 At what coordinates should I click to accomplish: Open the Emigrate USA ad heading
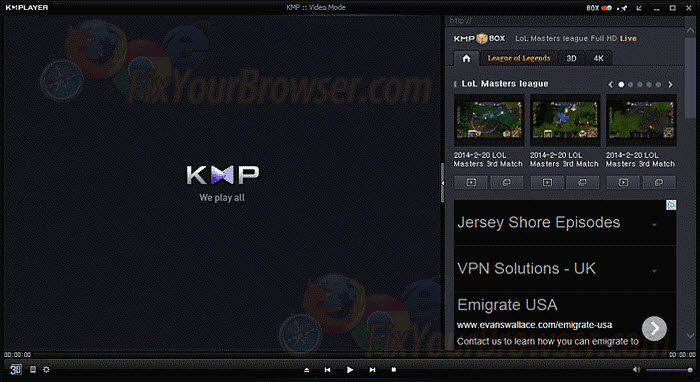[507, 305]
